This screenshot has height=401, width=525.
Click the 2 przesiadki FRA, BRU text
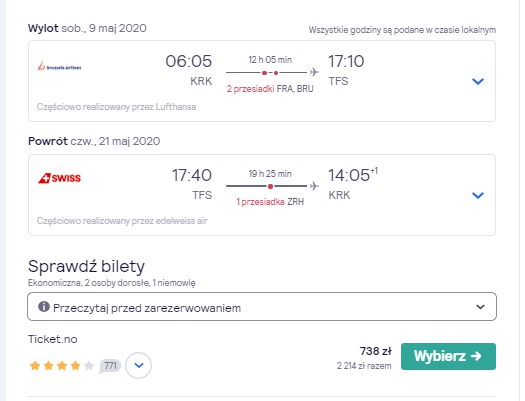pyautogui.click(x=270, y=89)
